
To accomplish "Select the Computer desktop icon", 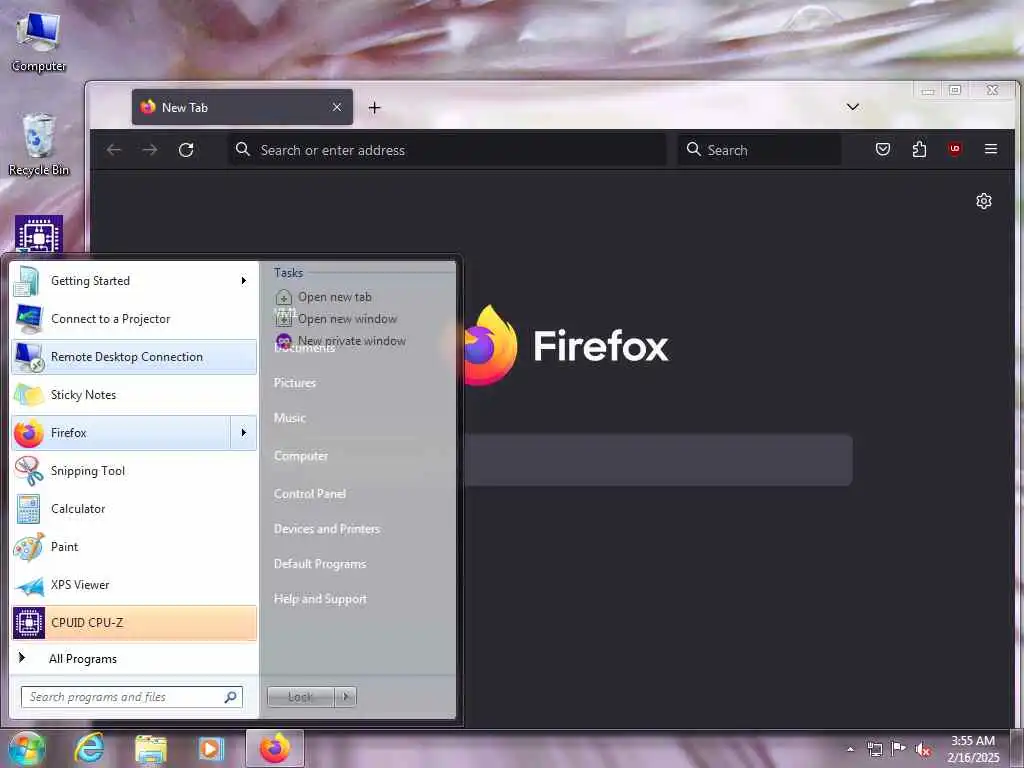I will (x=39, y=41).
